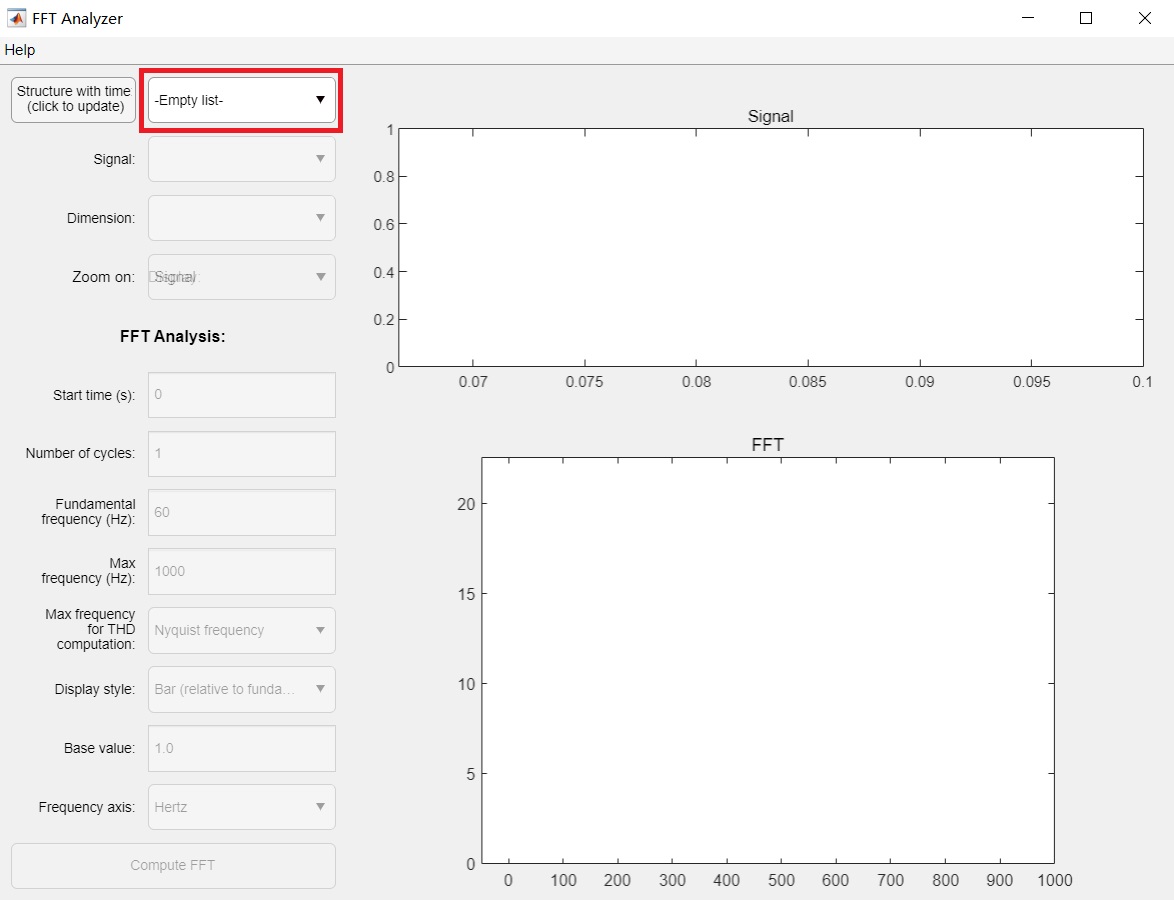1174x900 pixels.
Task: Open the Help menu
Action: click(x=19, y=50)
